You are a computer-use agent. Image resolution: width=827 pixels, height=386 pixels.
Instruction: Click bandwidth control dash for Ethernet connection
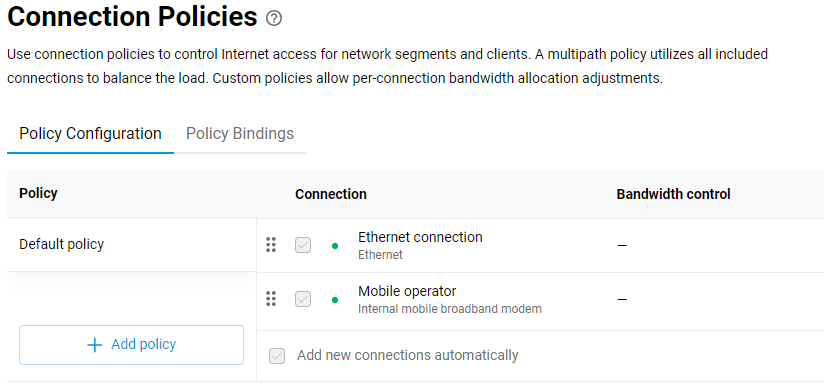click(x=622, y=246)
